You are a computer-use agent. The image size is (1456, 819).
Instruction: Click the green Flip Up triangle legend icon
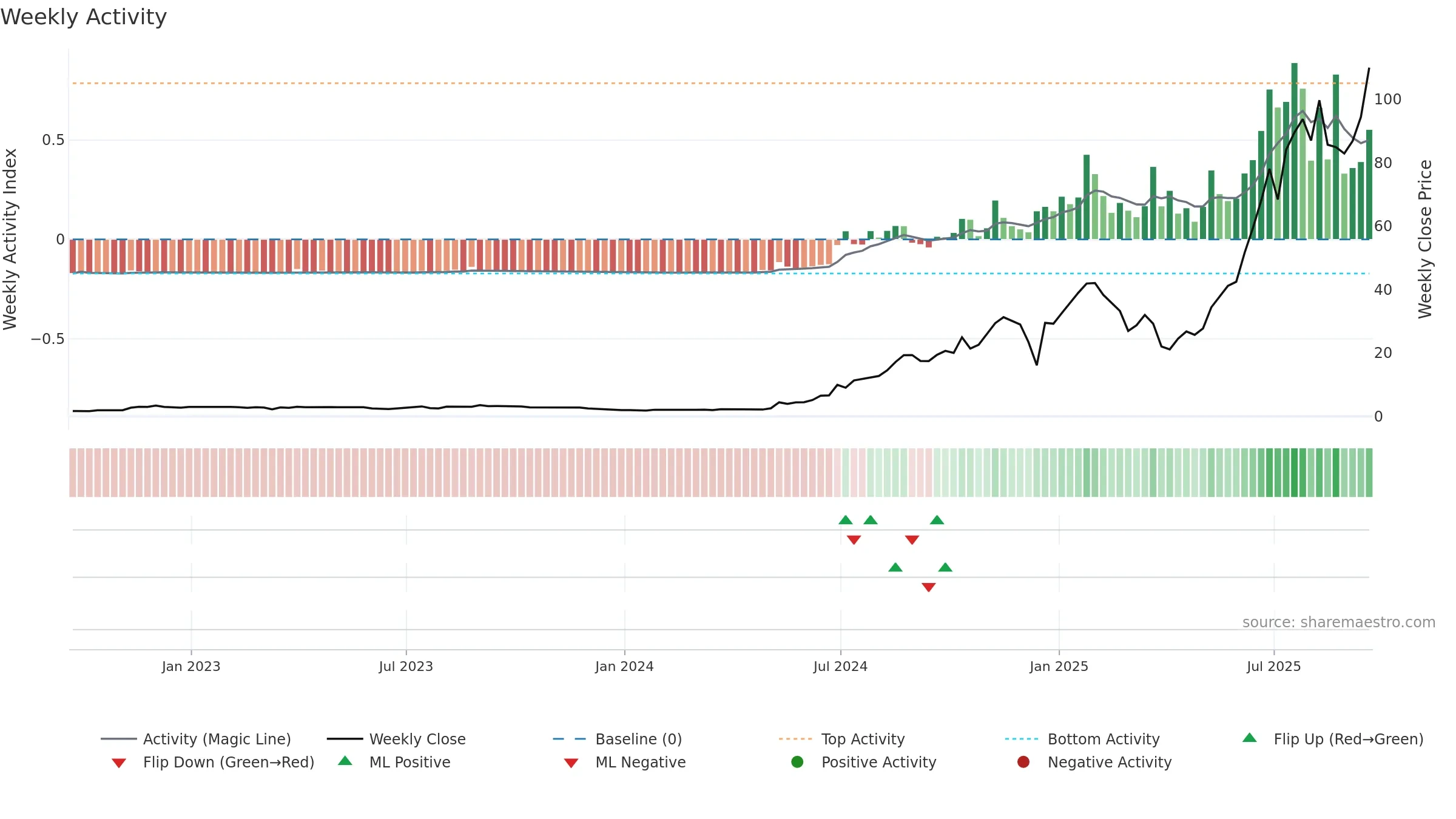pyautogui.click(x=1250, y=738)
